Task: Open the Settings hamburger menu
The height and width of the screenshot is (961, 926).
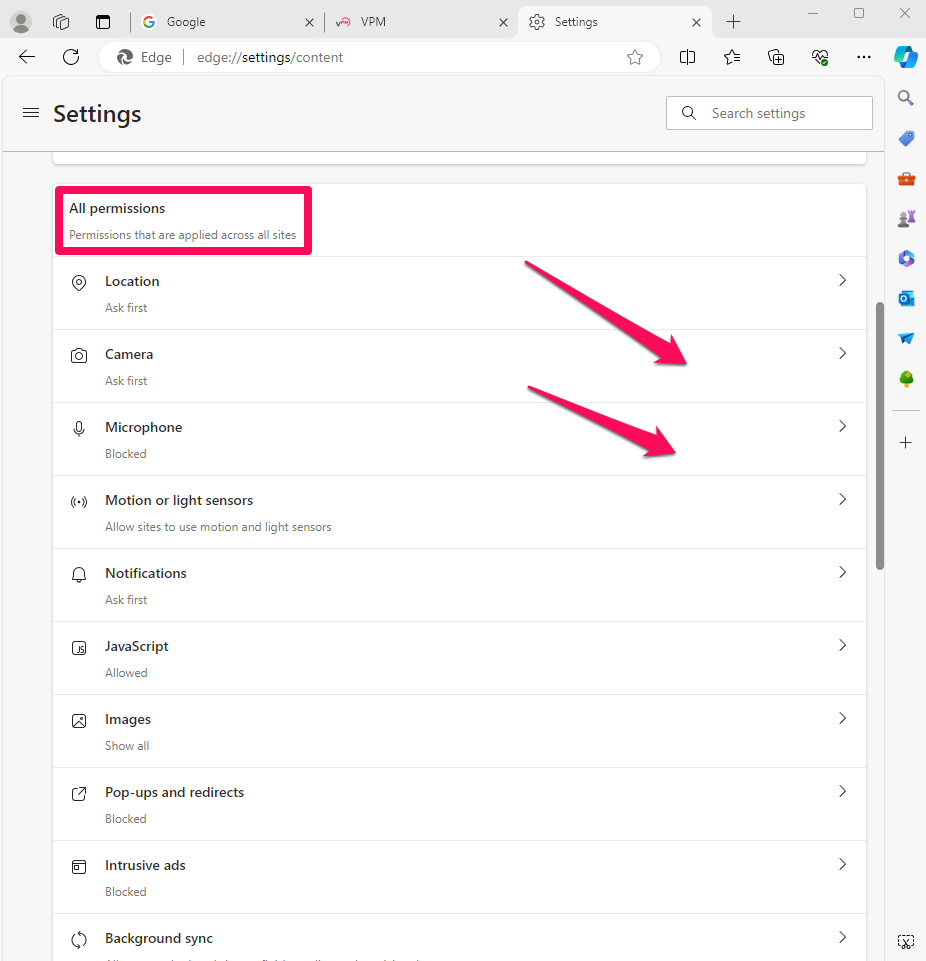Action: pyautogui.click(x=30, y=113)
